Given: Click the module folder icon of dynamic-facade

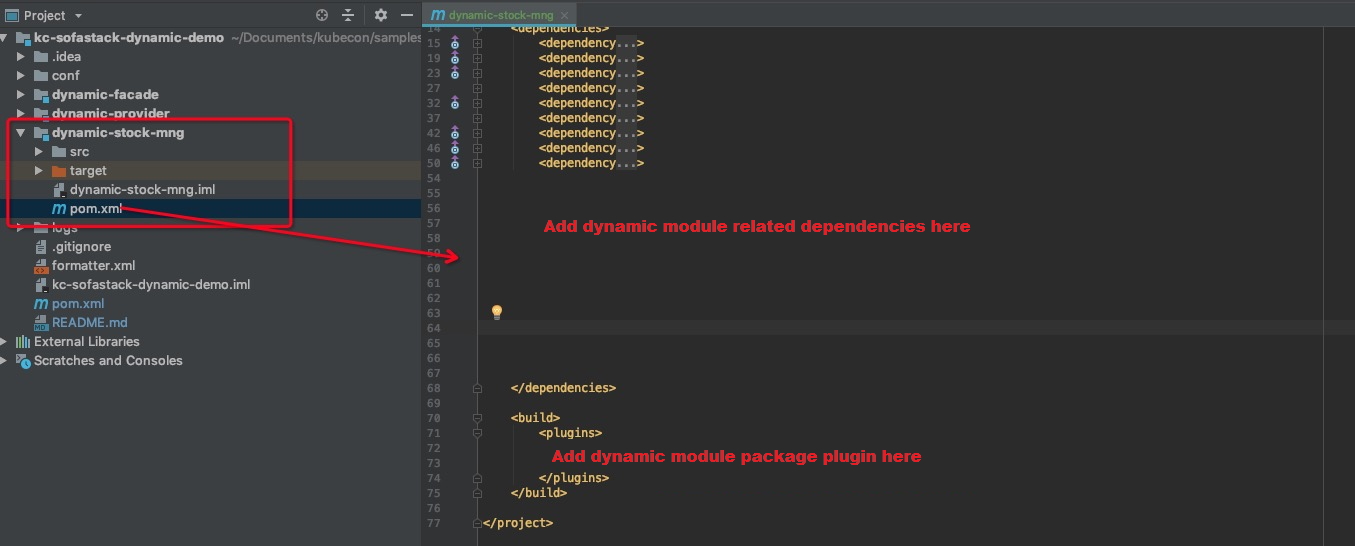Looking at the screenshot, I should [41, 95].
